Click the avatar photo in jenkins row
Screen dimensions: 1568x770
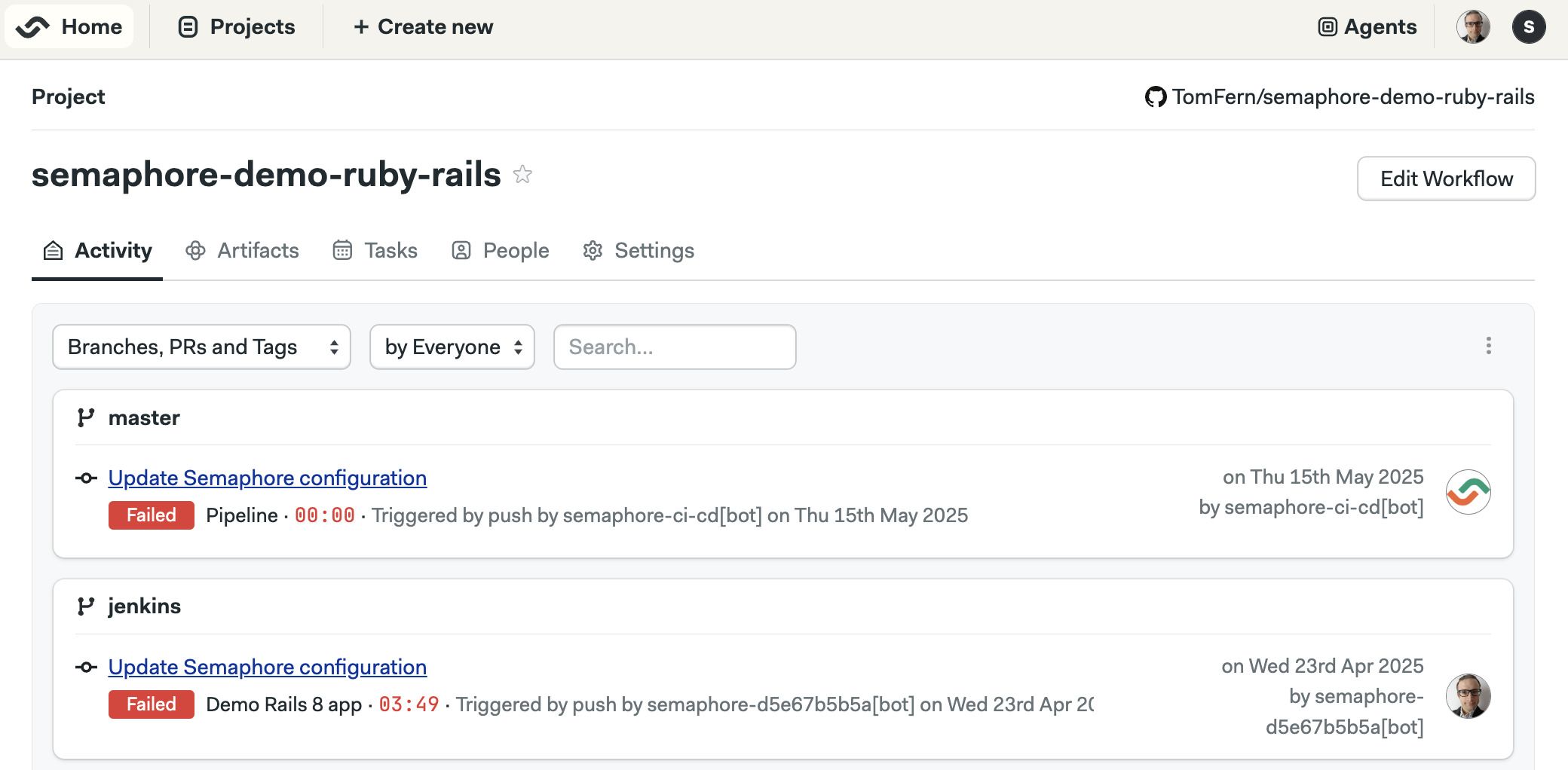[x=1468, y=696]
